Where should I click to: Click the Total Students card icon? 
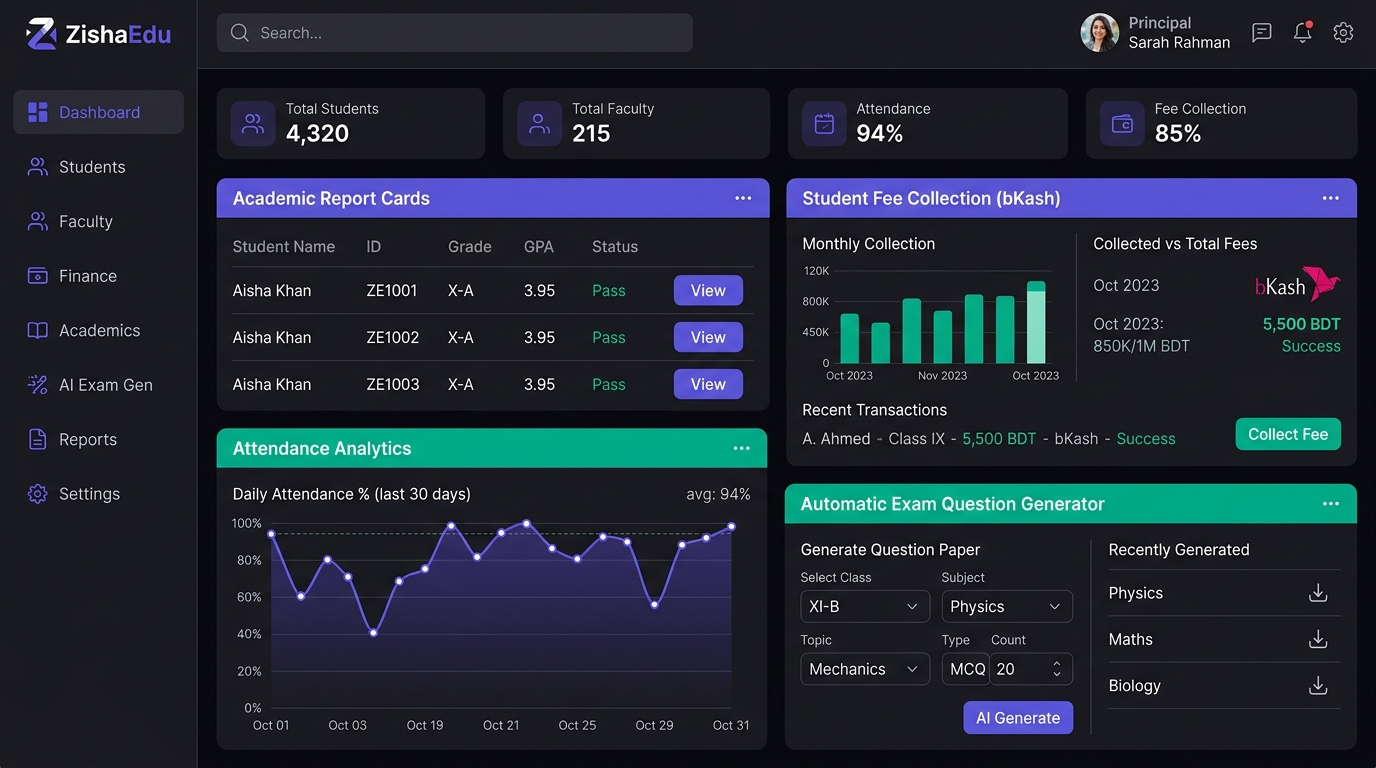253,124
